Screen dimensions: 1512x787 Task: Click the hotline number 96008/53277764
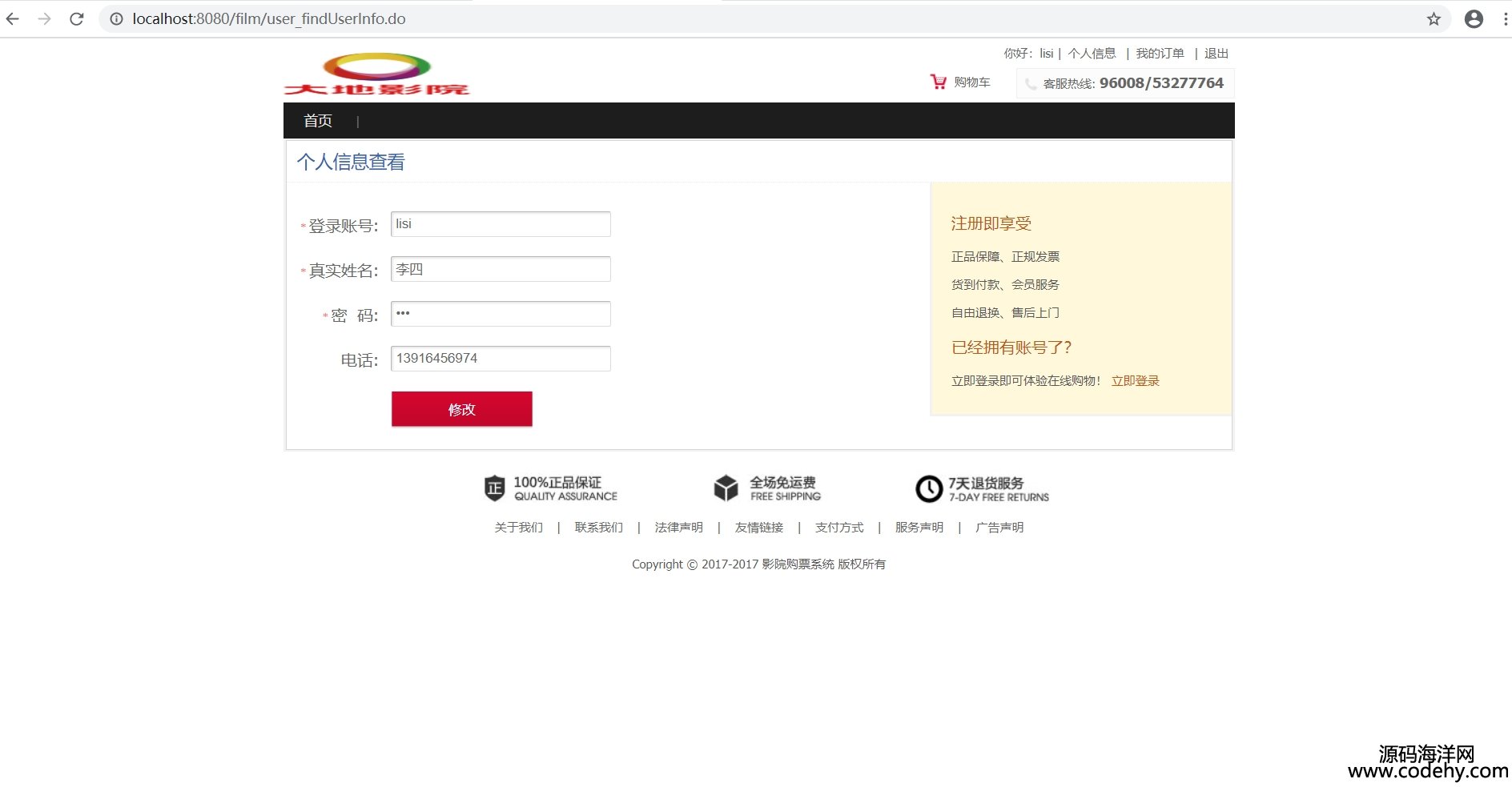click(x=1161, y=83)
